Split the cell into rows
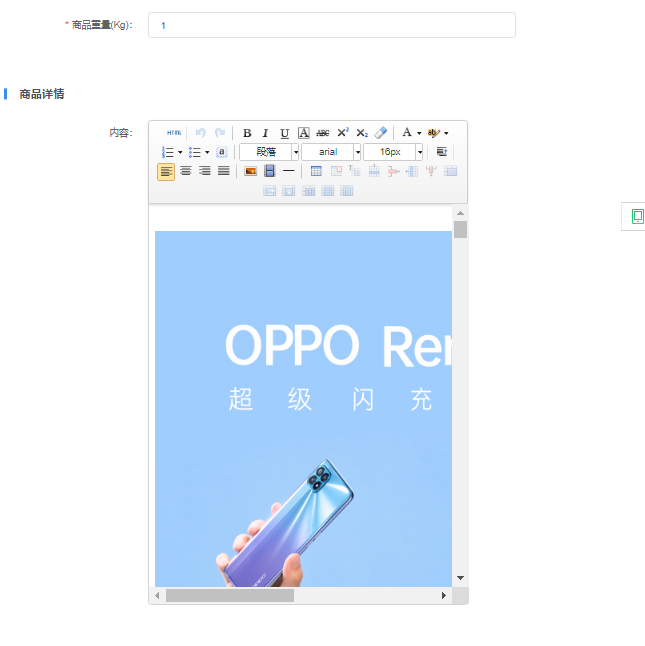Viewport: 645px width, 646px height. point(327,191)
